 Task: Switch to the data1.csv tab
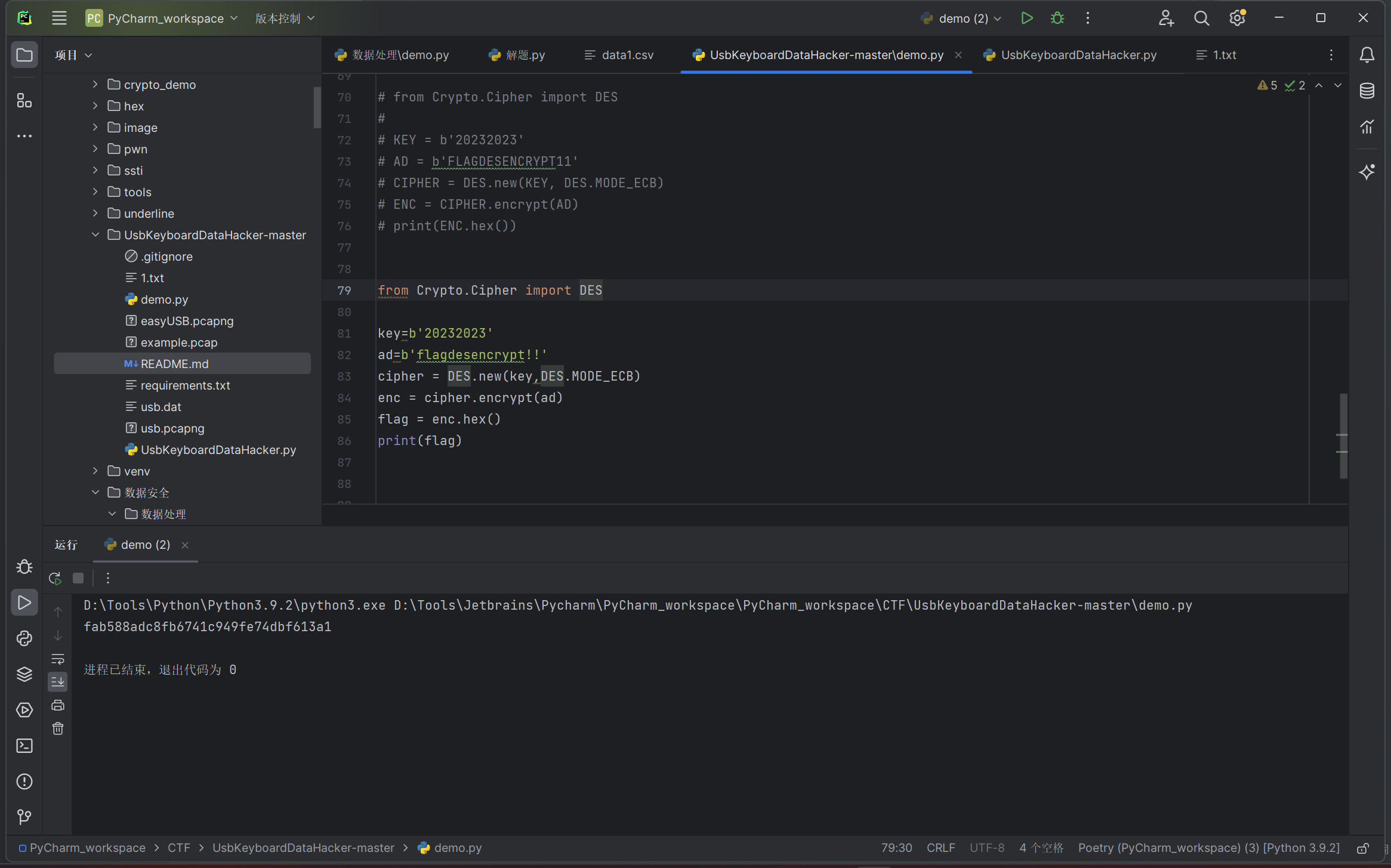(619, 55)
